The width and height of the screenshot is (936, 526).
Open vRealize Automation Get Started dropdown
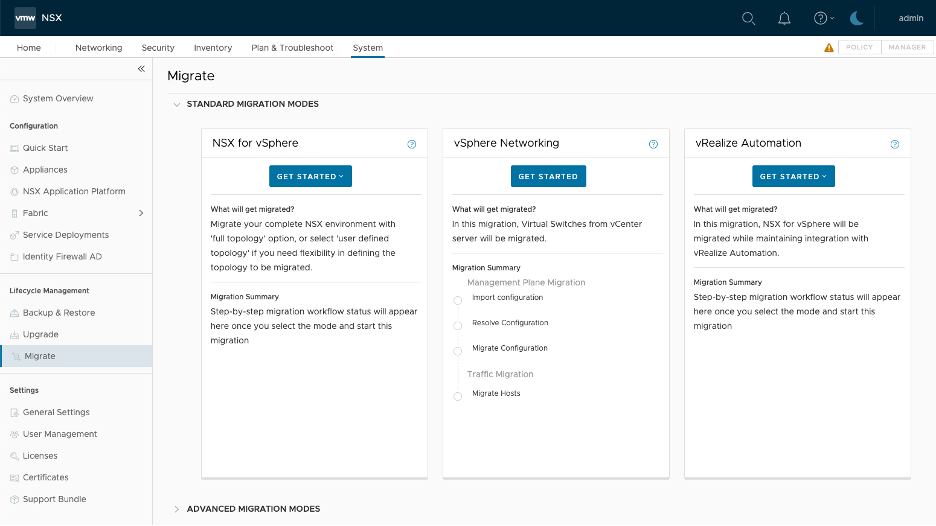point(793,176)
